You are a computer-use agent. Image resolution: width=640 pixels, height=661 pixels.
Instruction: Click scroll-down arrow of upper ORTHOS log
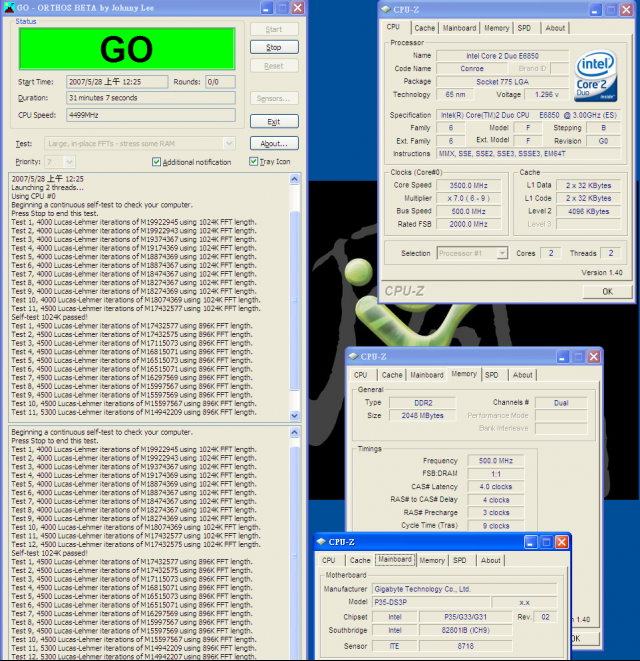point(294,415)
